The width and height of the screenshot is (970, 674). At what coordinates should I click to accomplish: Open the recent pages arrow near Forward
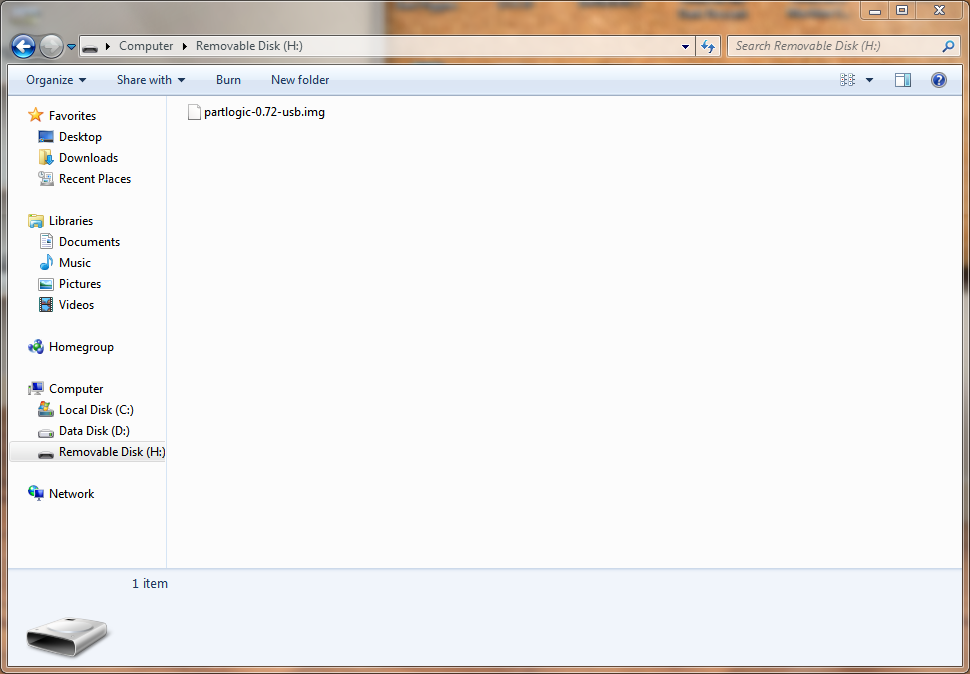pos(71,47)
